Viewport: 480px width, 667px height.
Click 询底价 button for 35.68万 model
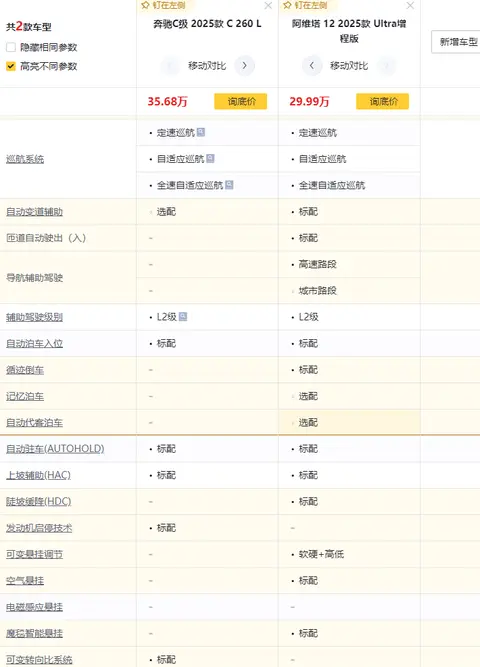coord(241,101)
